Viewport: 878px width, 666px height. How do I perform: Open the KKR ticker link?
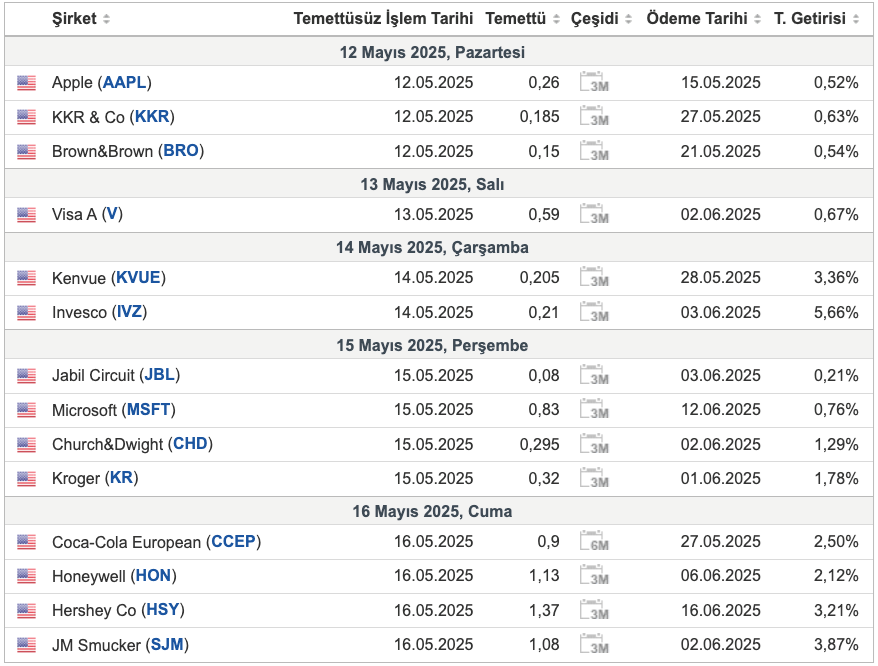(152, 117)
